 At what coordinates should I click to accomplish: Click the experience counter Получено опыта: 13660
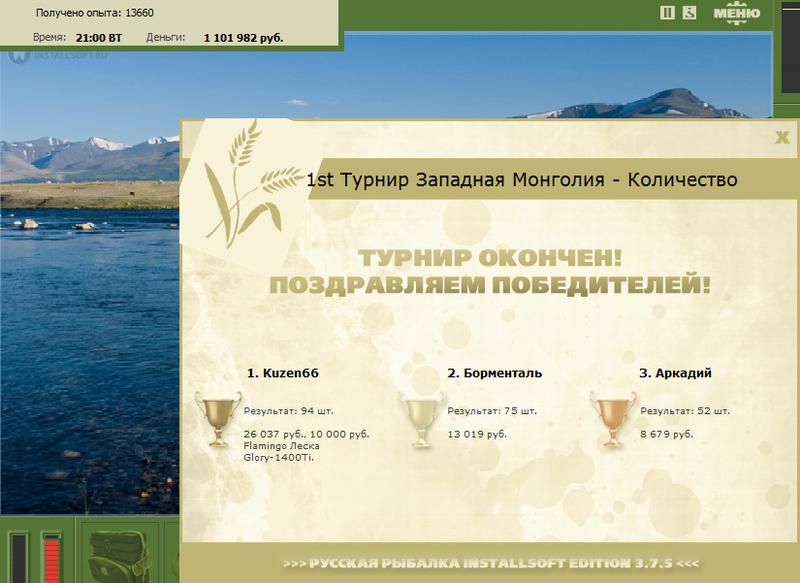coord(94,13)
